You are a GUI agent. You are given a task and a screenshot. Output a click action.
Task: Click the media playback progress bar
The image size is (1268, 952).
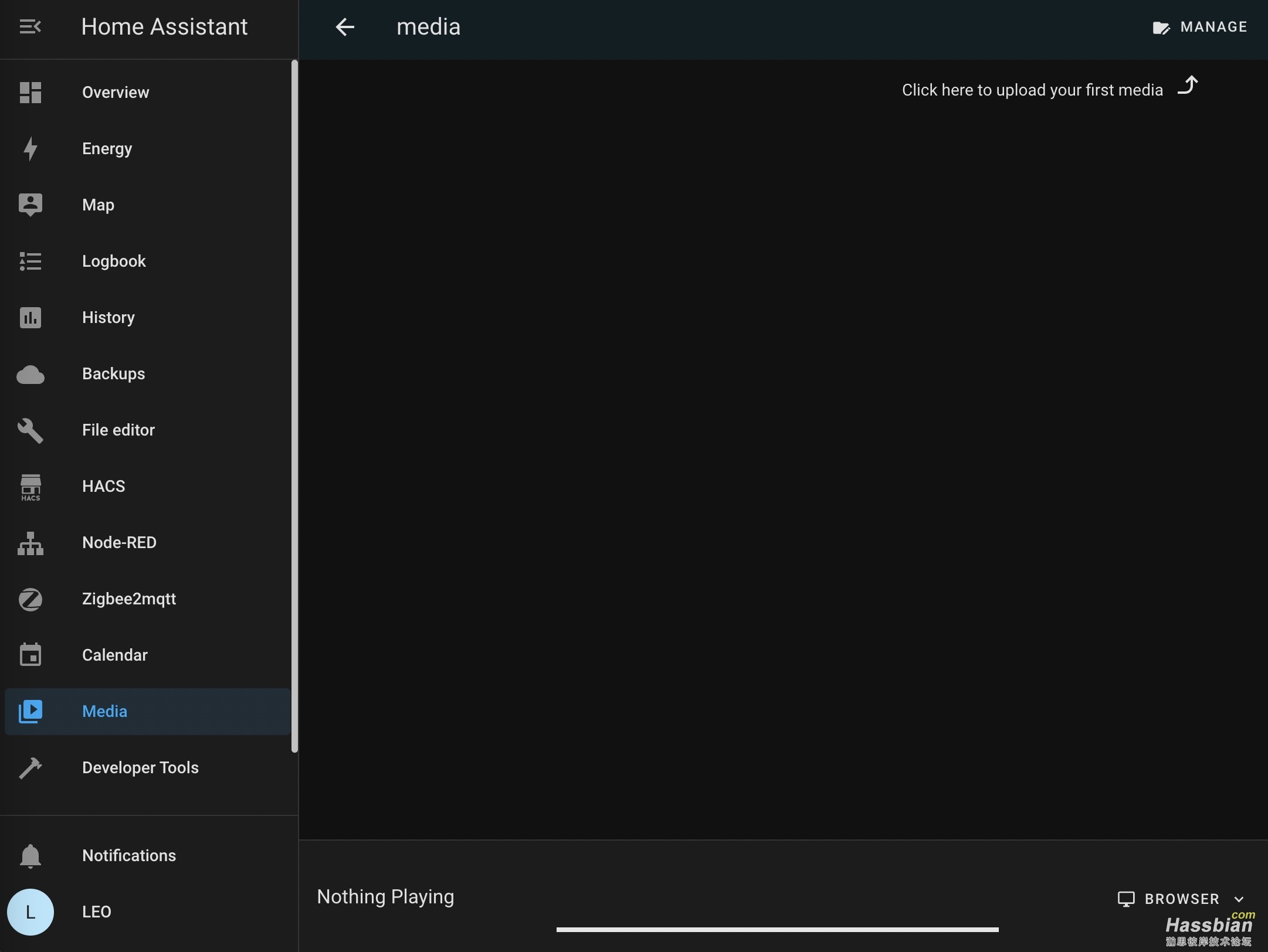(777, 930)
